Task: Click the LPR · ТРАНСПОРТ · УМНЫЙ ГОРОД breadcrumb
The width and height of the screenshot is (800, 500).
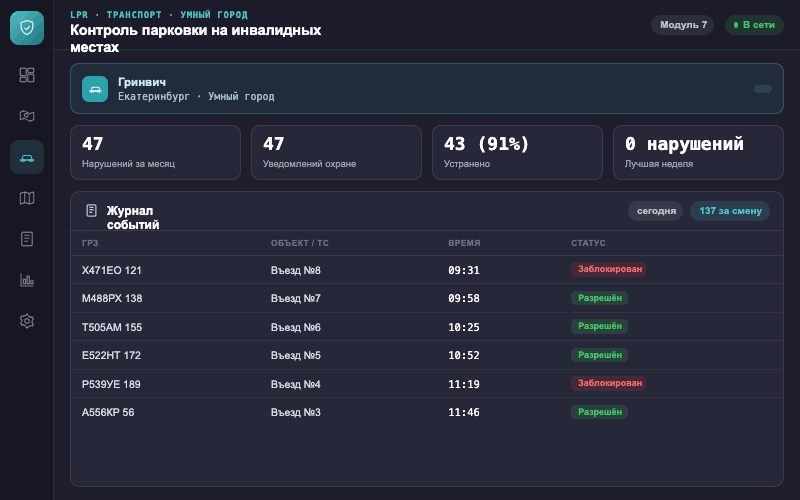Action: (159, 14)
